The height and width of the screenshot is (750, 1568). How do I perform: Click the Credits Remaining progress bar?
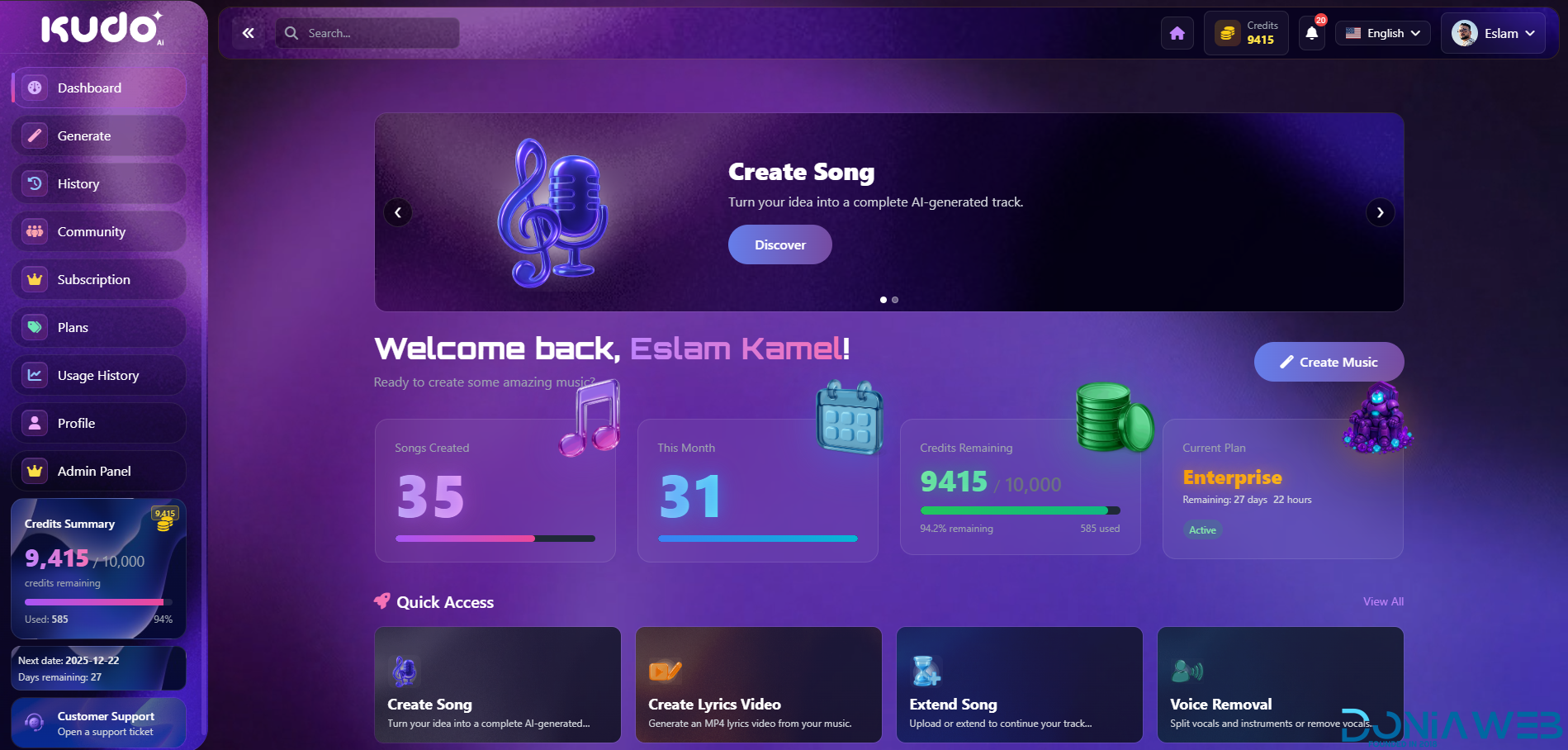pos(1020,510)
